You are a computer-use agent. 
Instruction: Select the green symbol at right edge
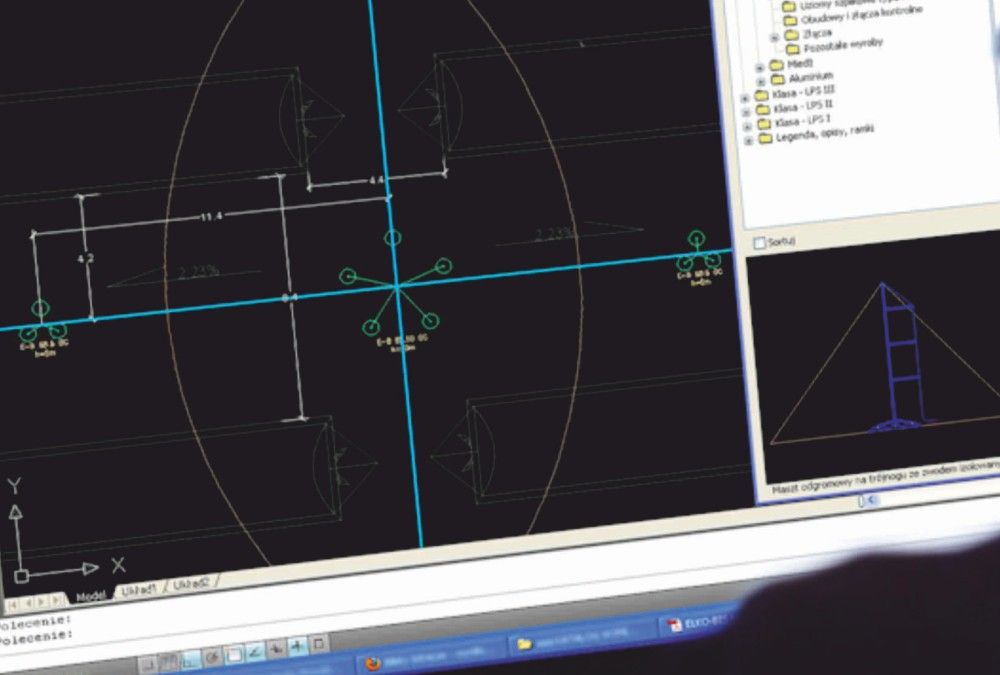point(699,252)
